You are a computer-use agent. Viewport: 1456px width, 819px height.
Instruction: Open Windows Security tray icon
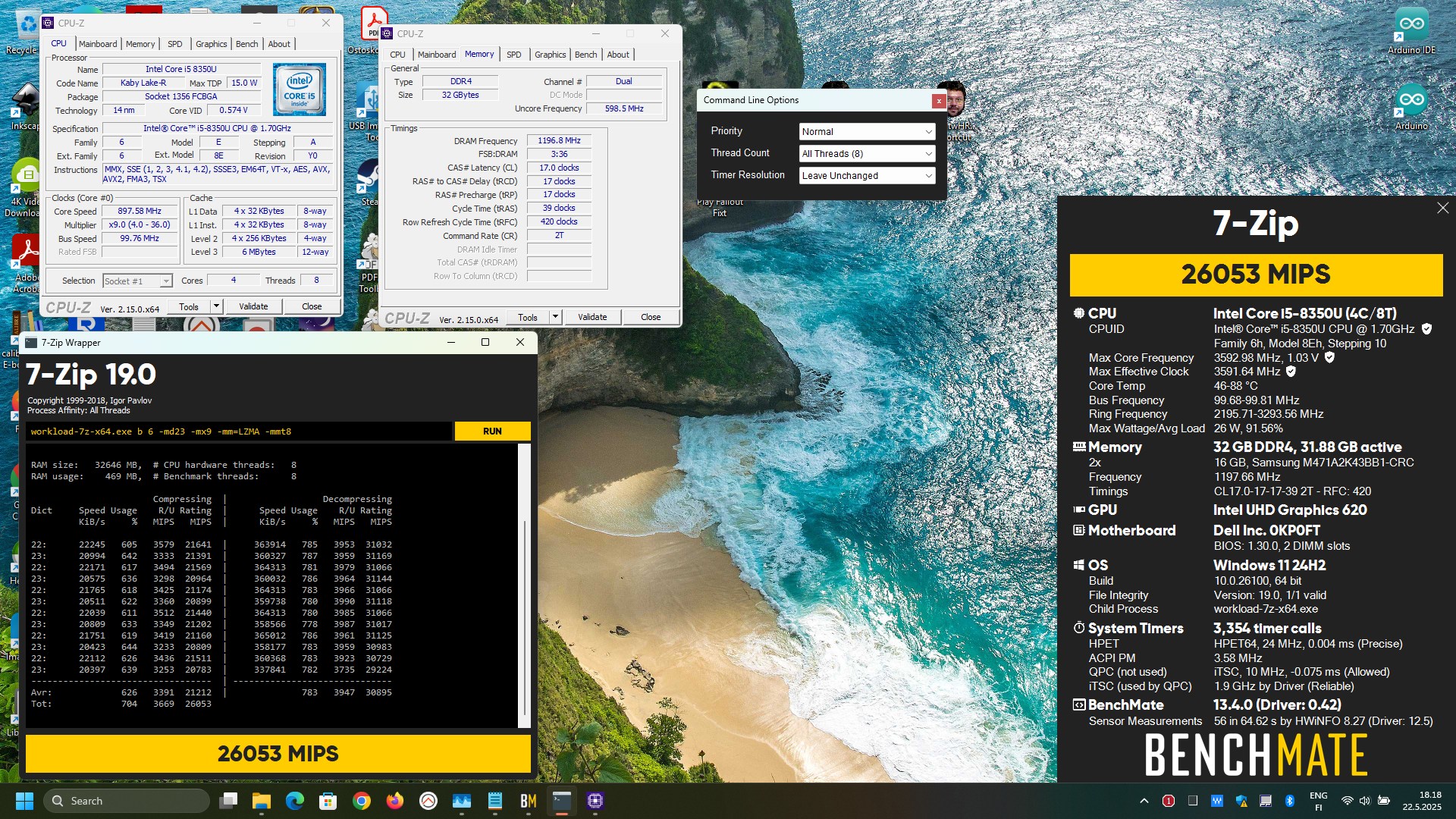[1241, 801]
